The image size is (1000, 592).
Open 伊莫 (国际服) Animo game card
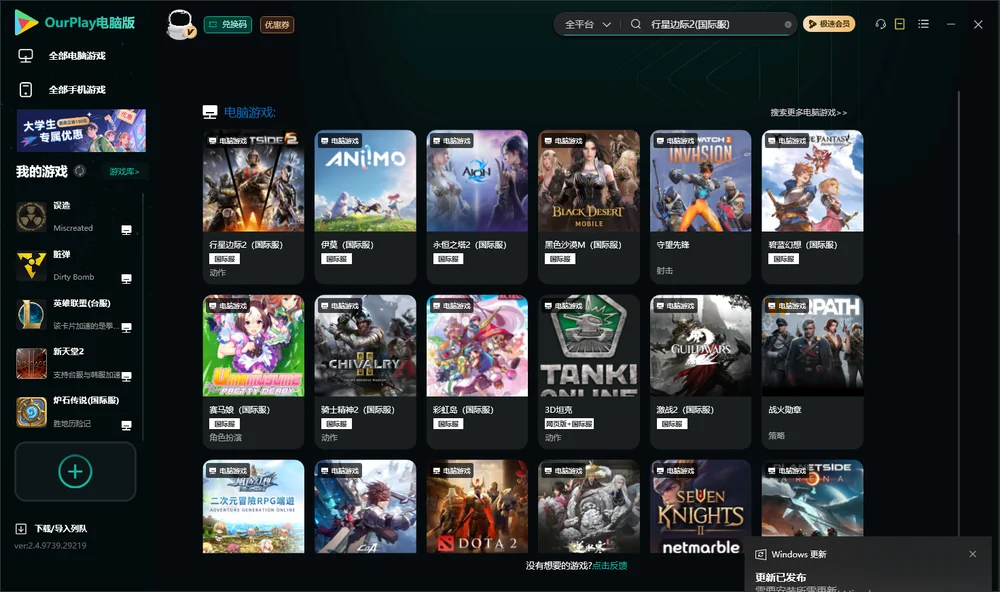click(x=365, y=207)
